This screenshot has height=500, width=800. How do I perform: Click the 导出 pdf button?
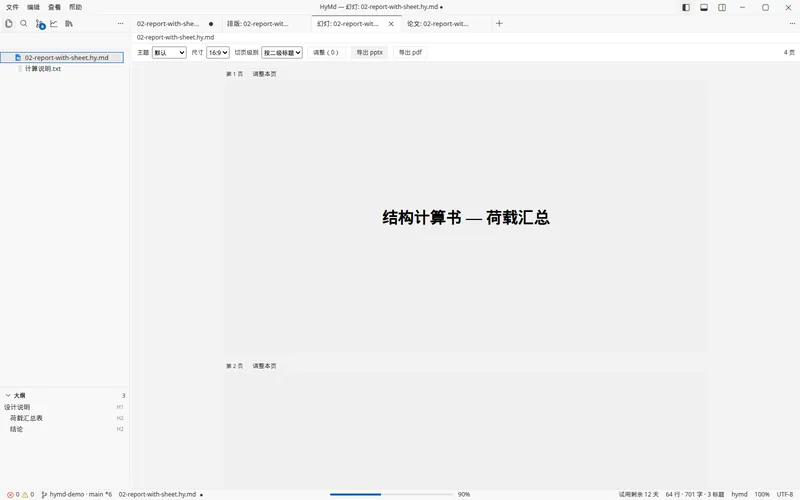coord(410,53)
